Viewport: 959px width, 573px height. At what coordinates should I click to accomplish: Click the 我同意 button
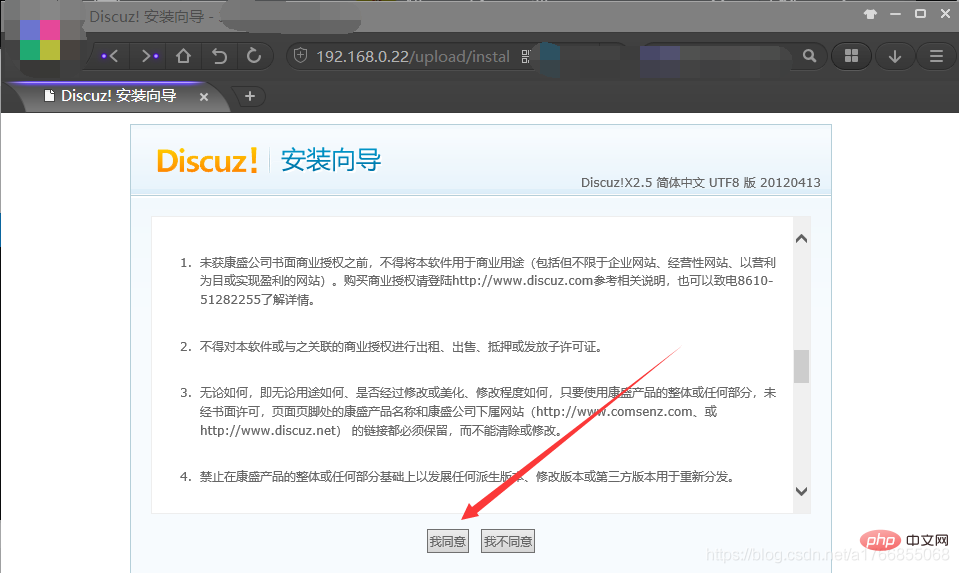(x=448, y=541)
